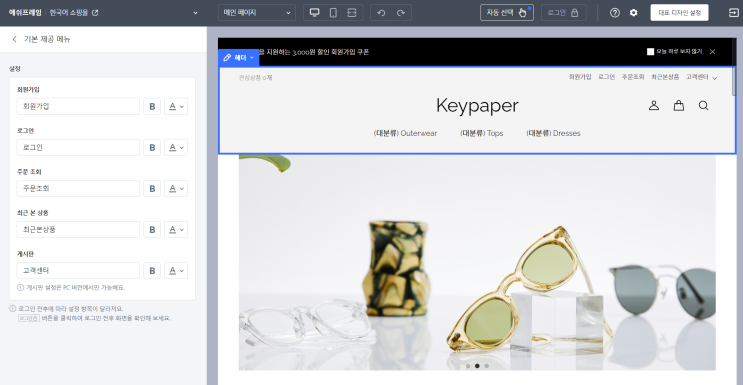
Task: Bold the 고객센터 menu text
Action: 152,270
